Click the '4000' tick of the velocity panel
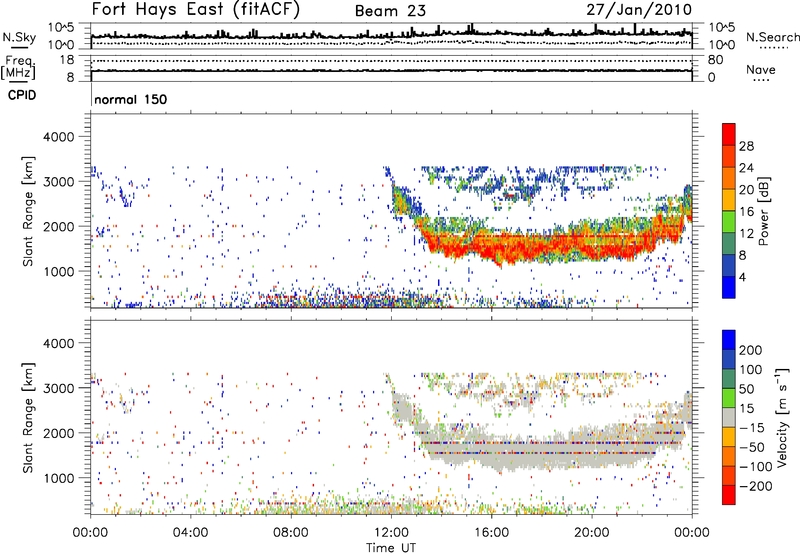This screenshot has width=800, height=554. click(58, 343)
